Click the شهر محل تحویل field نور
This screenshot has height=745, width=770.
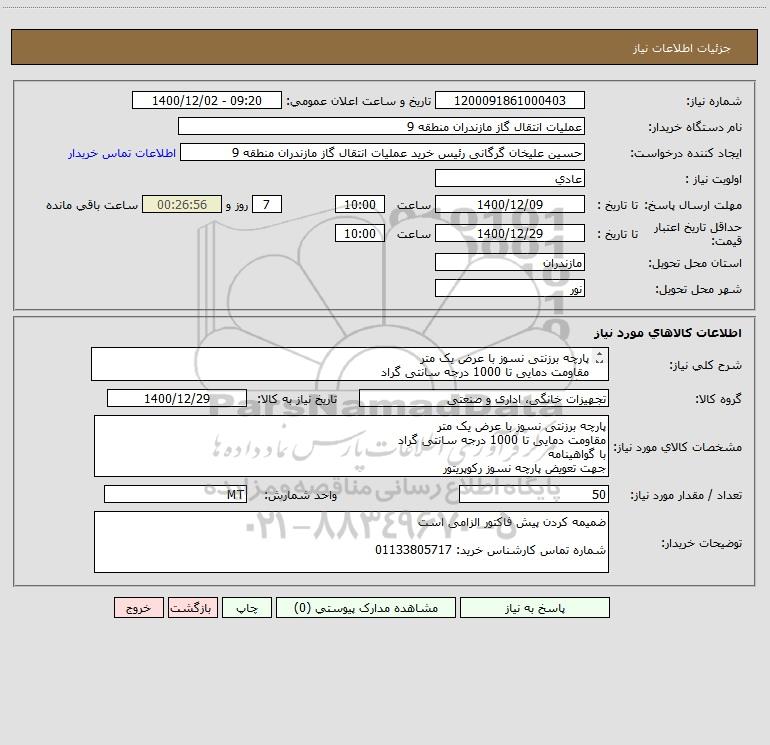click(x=510, y=288)
